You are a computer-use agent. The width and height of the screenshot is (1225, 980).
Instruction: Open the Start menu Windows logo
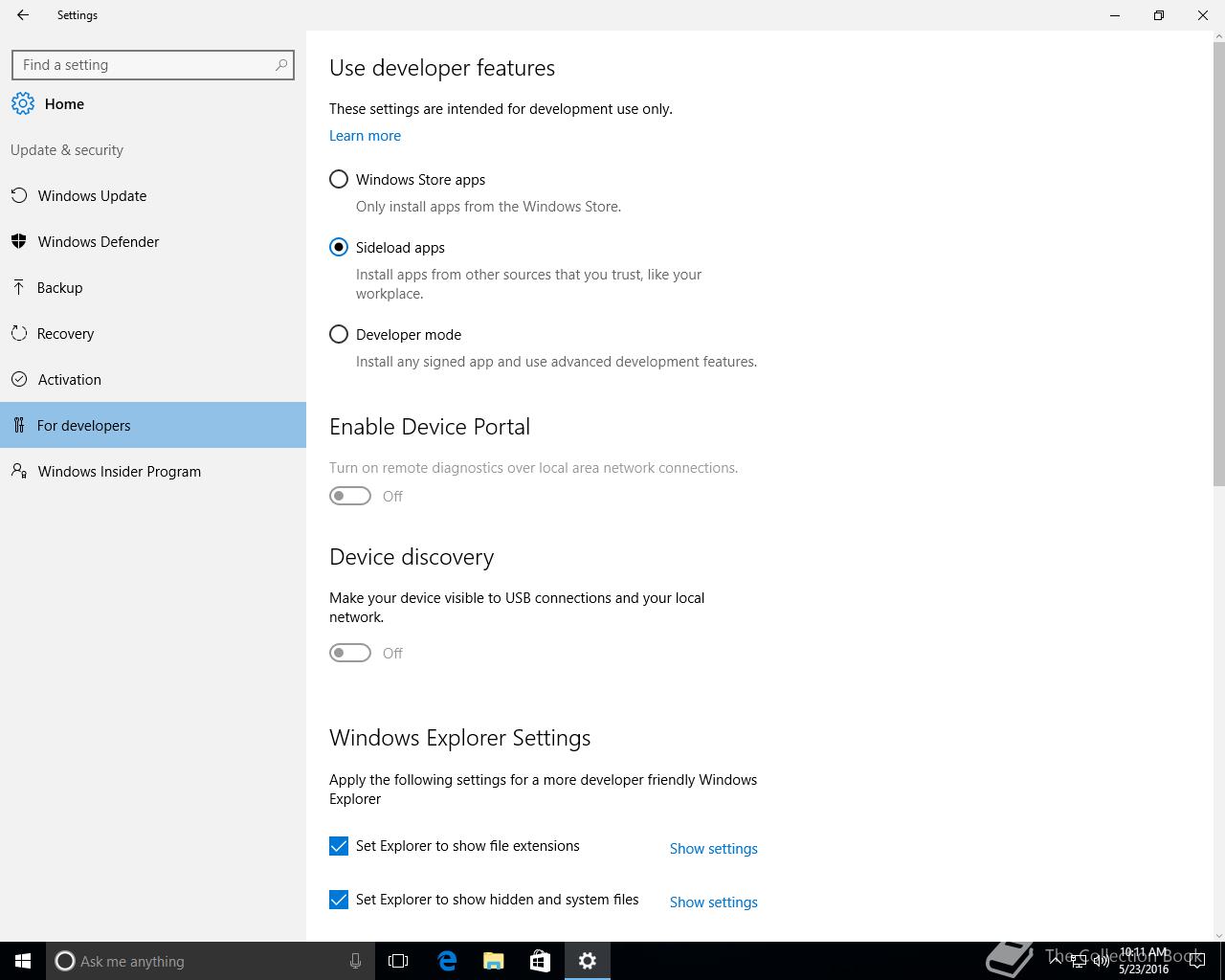[23, 961]
